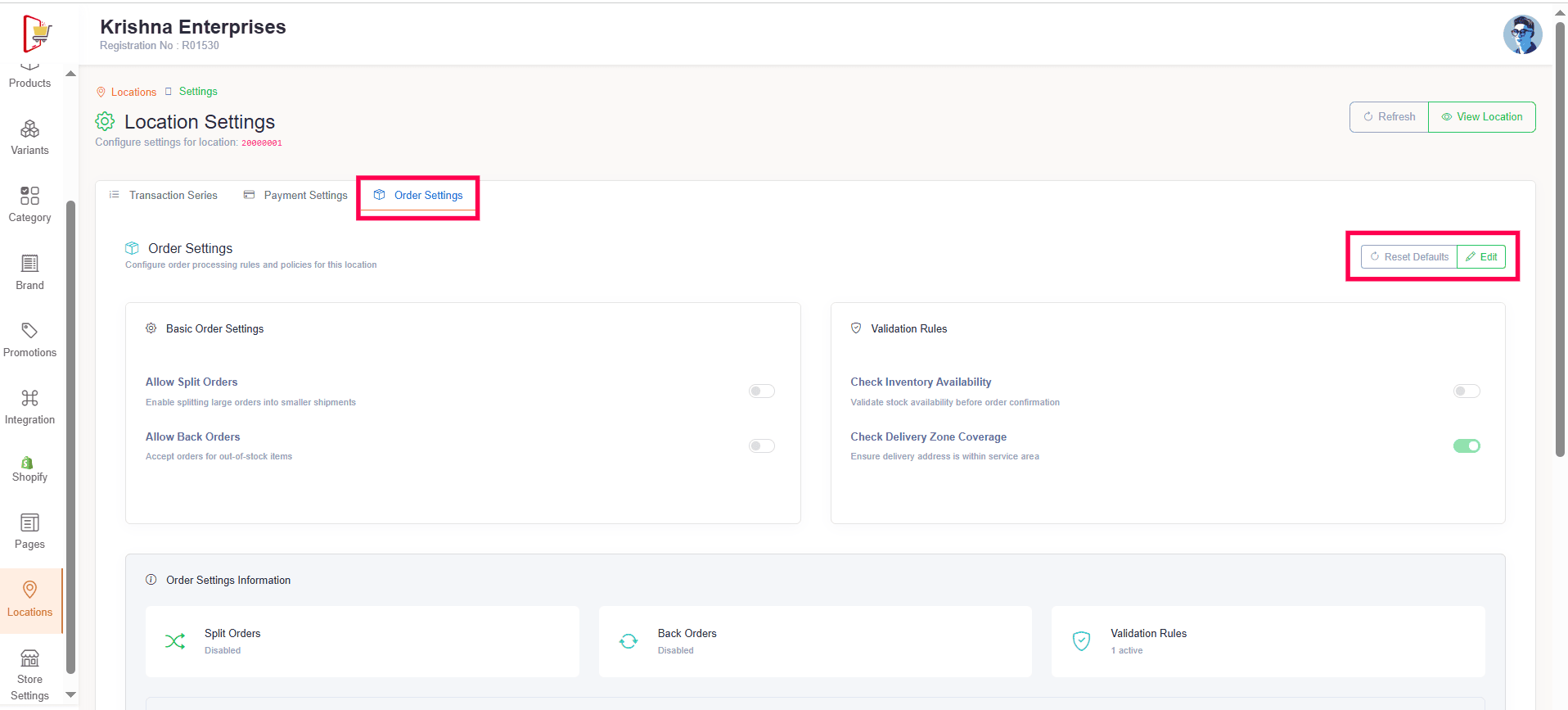Viewport: 1568px width, 710px height.
Task: Turn on Check Inventory Availability
Action: (x=1466, y=391)
